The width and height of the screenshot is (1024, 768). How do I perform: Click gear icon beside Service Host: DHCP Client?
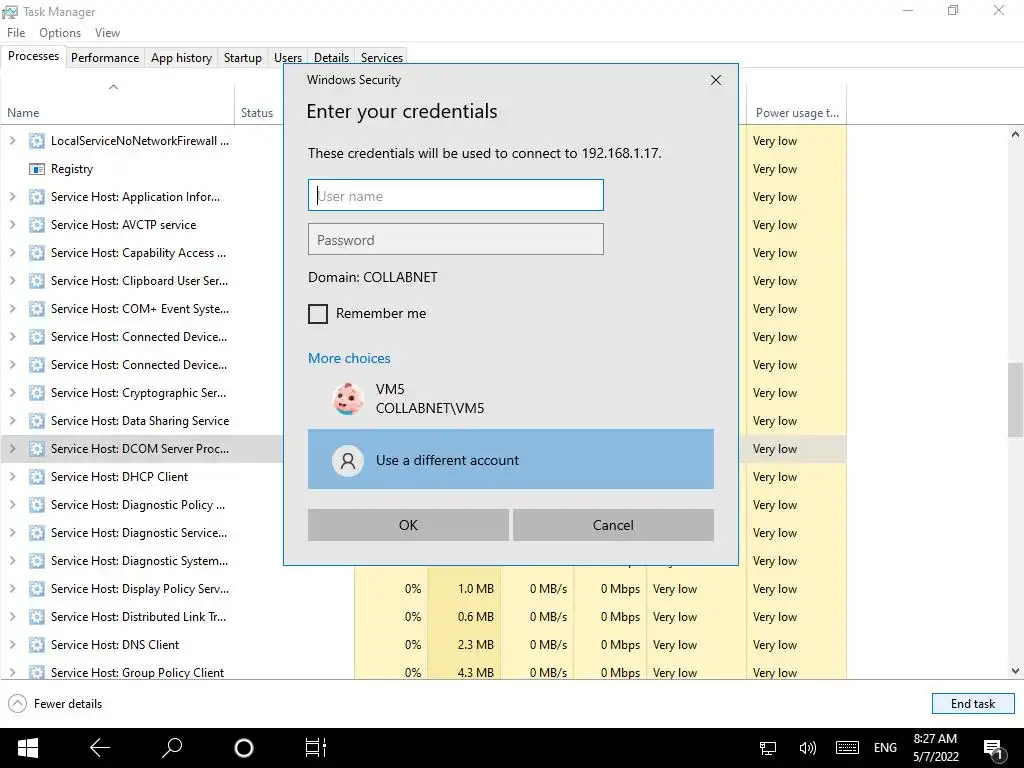37,477
